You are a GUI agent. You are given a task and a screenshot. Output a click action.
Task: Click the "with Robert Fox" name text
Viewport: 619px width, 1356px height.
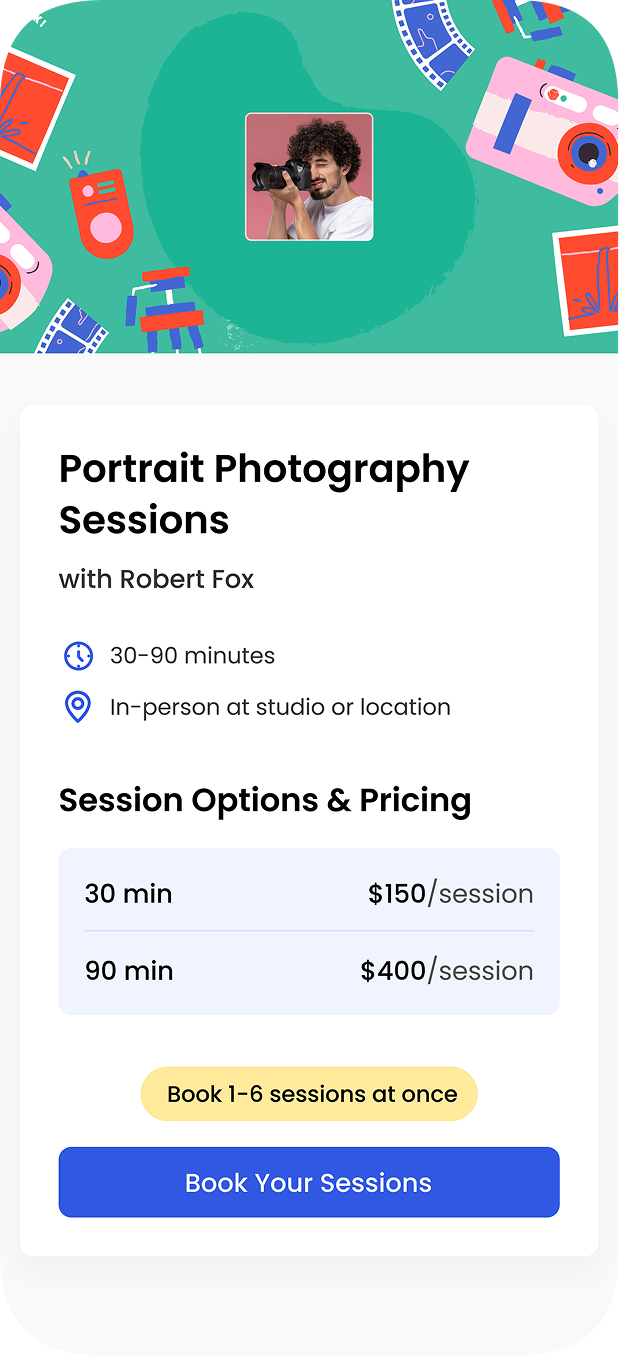tap(157, 579)
